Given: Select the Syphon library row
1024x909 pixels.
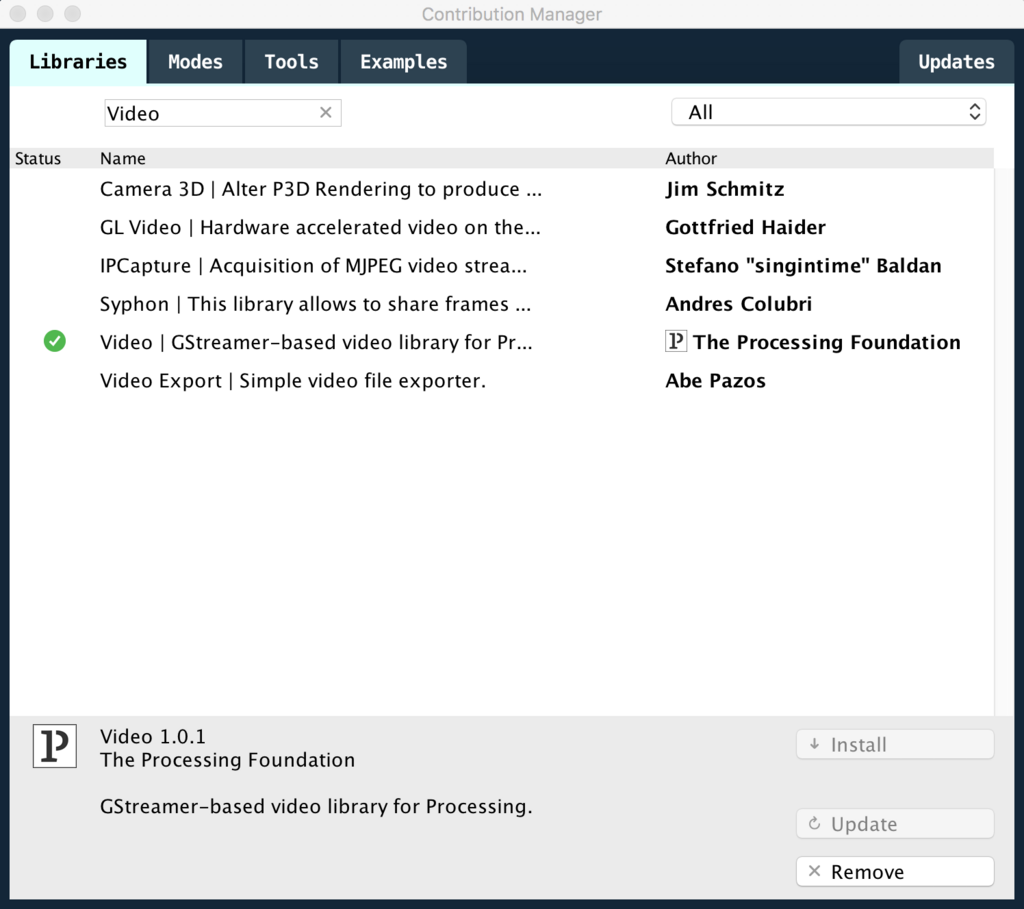Looking at the screenshot, I should pos(502,304).
